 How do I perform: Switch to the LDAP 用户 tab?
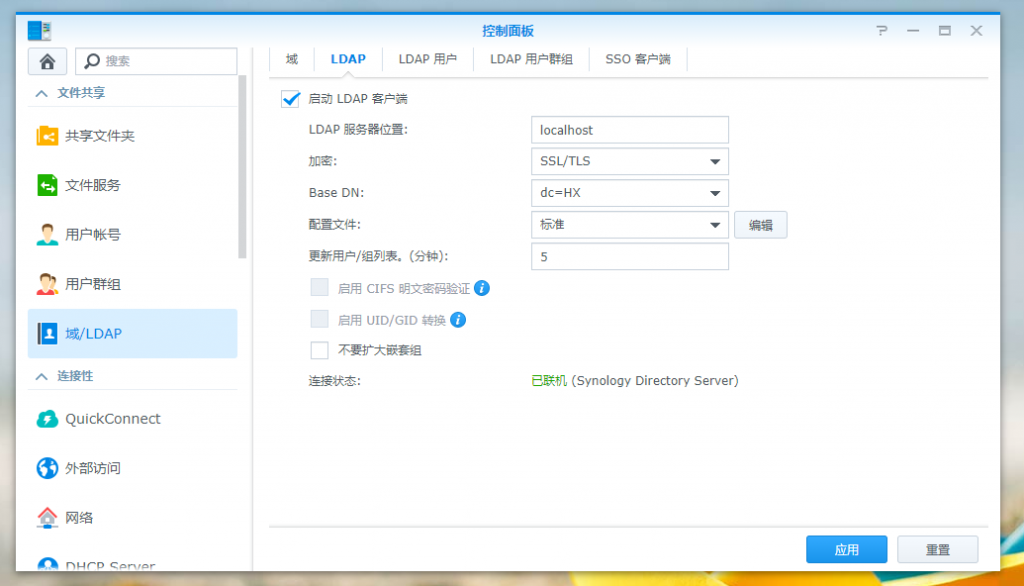pyautogui.click(x=427, y=59)
